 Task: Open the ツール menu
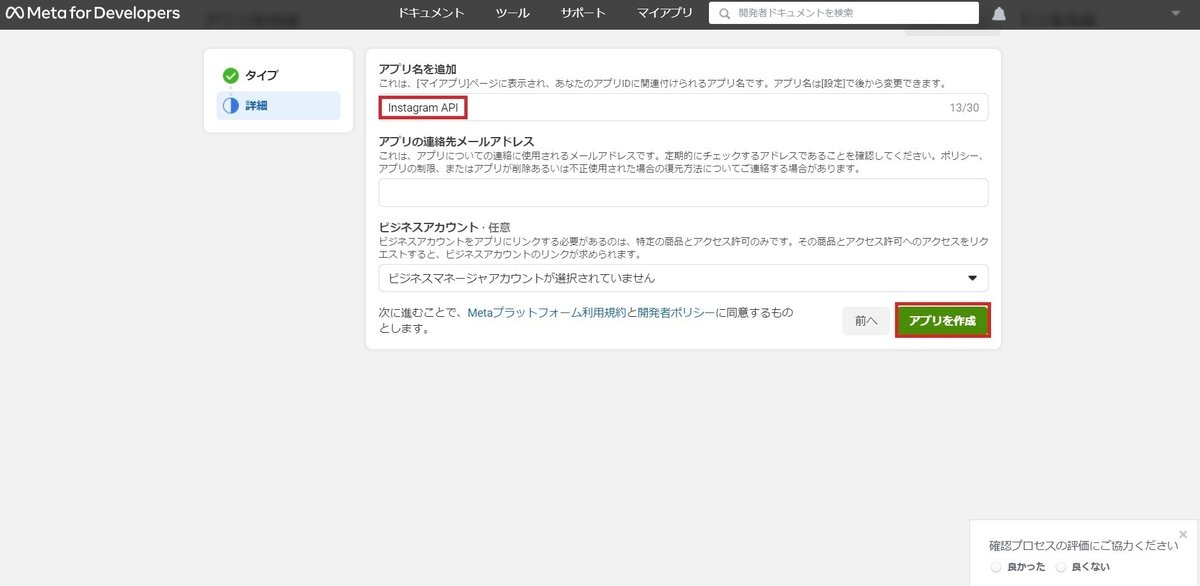point(513,14)
